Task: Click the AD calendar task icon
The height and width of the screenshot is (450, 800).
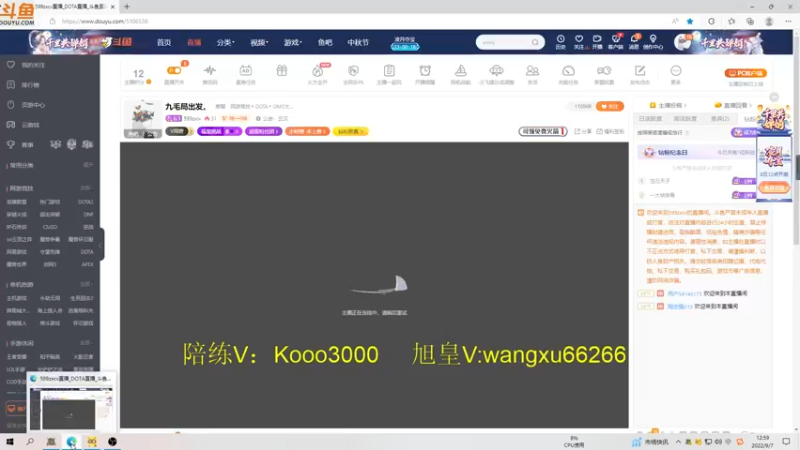Action: [245, 70]
